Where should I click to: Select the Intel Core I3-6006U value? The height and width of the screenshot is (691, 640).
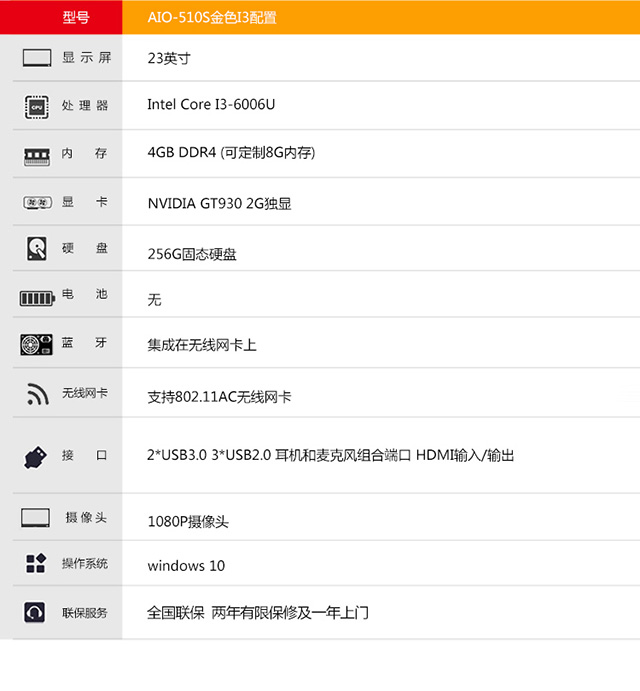coord(211,104)
